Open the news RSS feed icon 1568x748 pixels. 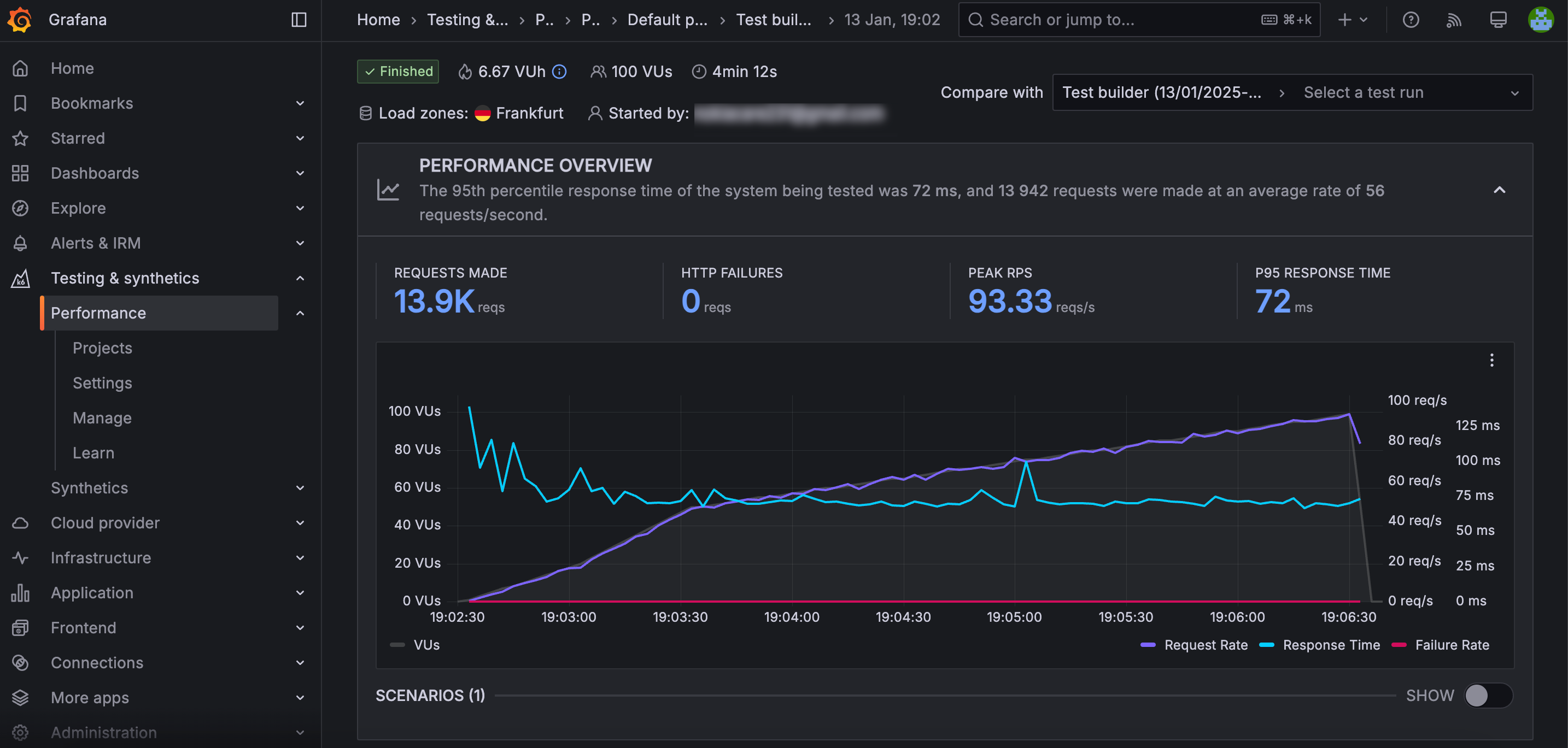(x=1454, y=20)
